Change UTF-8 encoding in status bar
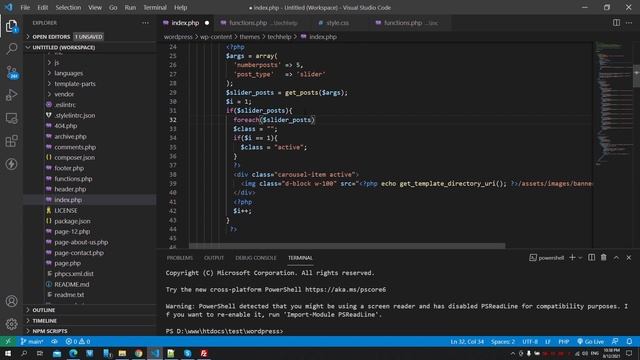Image resolution: width=640 pixels, height=360 pixels. point(530,341)
